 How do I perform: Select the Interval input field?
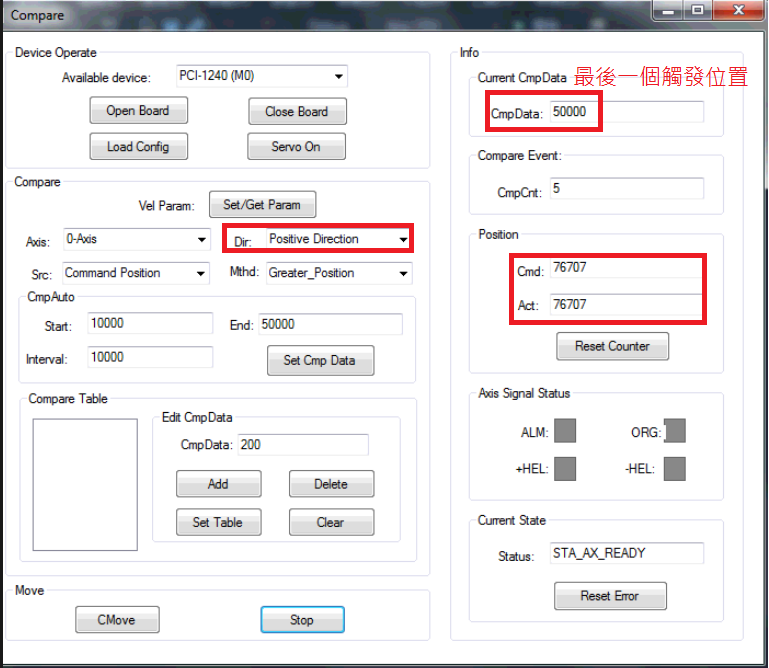(150, 357)
